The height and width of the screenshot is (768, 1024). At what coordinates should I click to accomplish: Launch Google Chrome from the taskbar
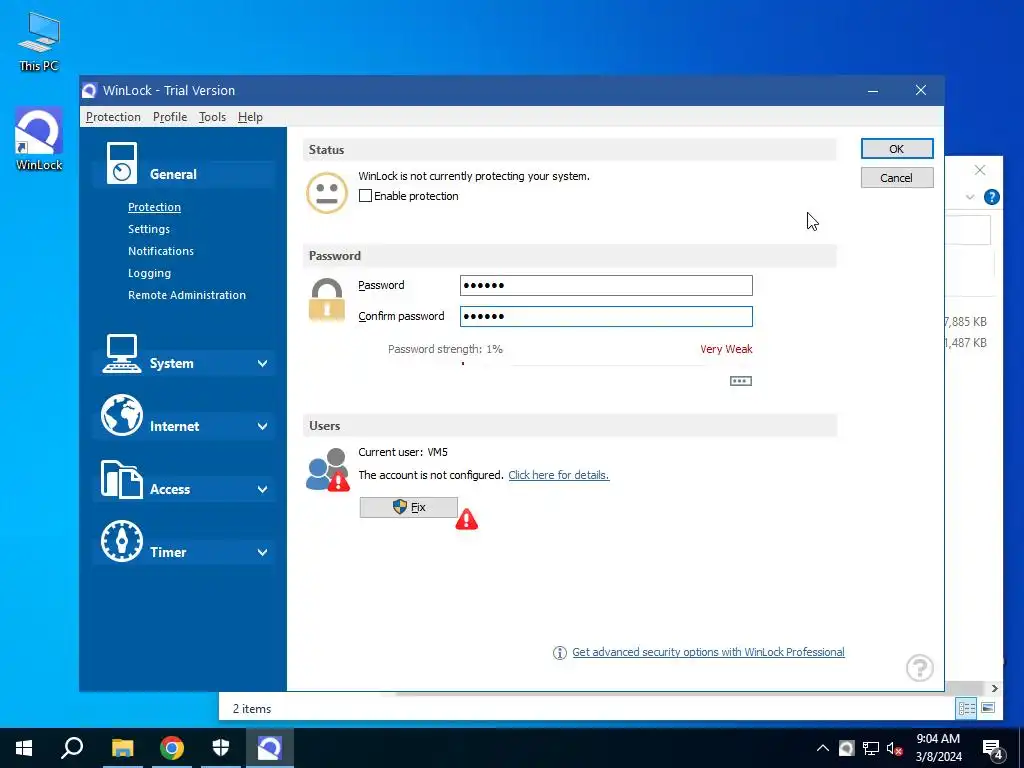[x=172, y=748]
